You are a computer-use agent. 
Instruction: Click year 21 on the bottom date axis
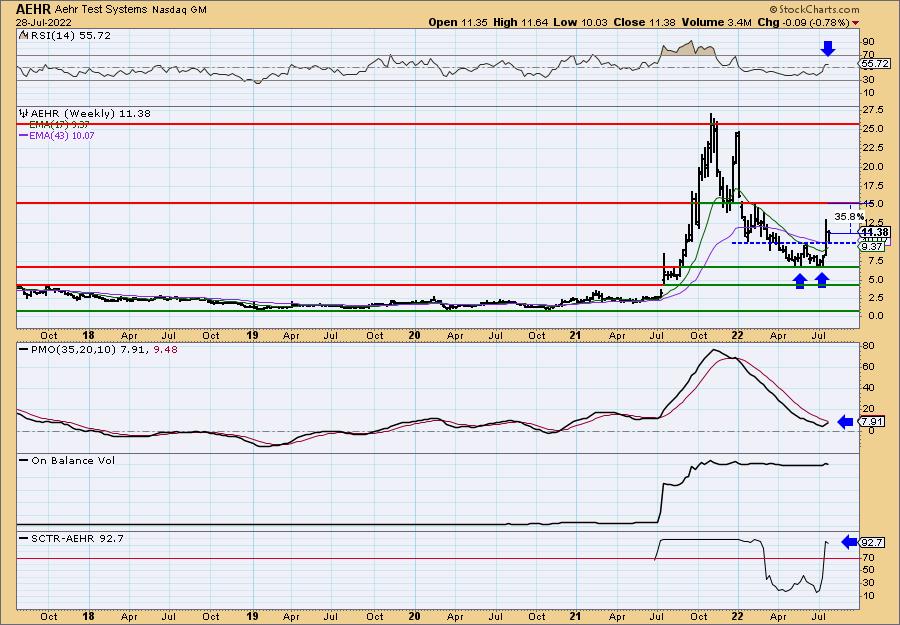576,616
